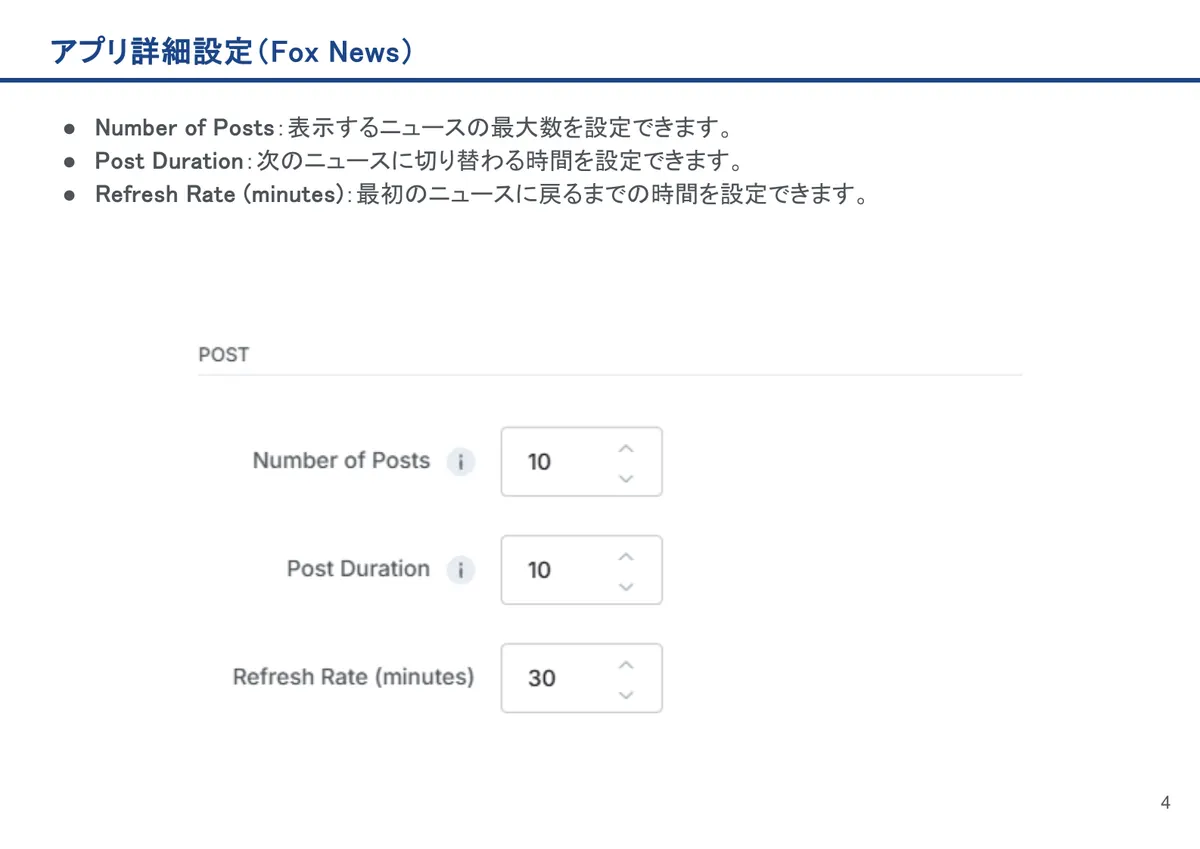Click the Post Duration info icon

tap(460, 571)
